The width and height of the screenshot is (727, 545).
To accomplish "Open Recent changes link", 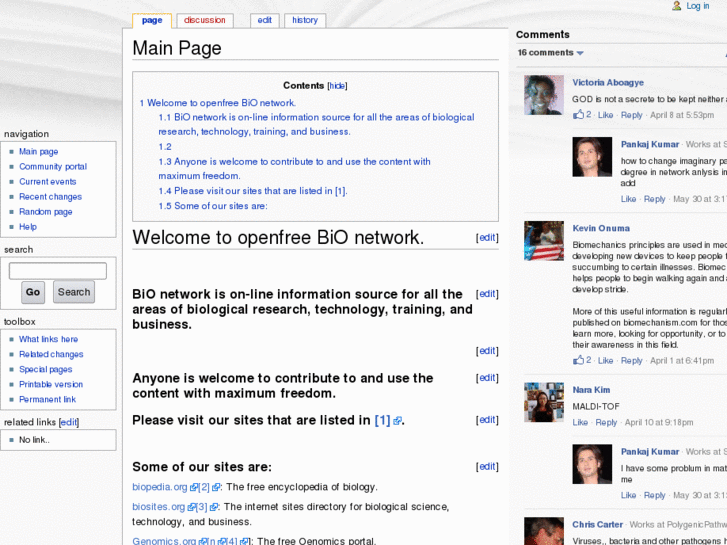I will [50, 197].
